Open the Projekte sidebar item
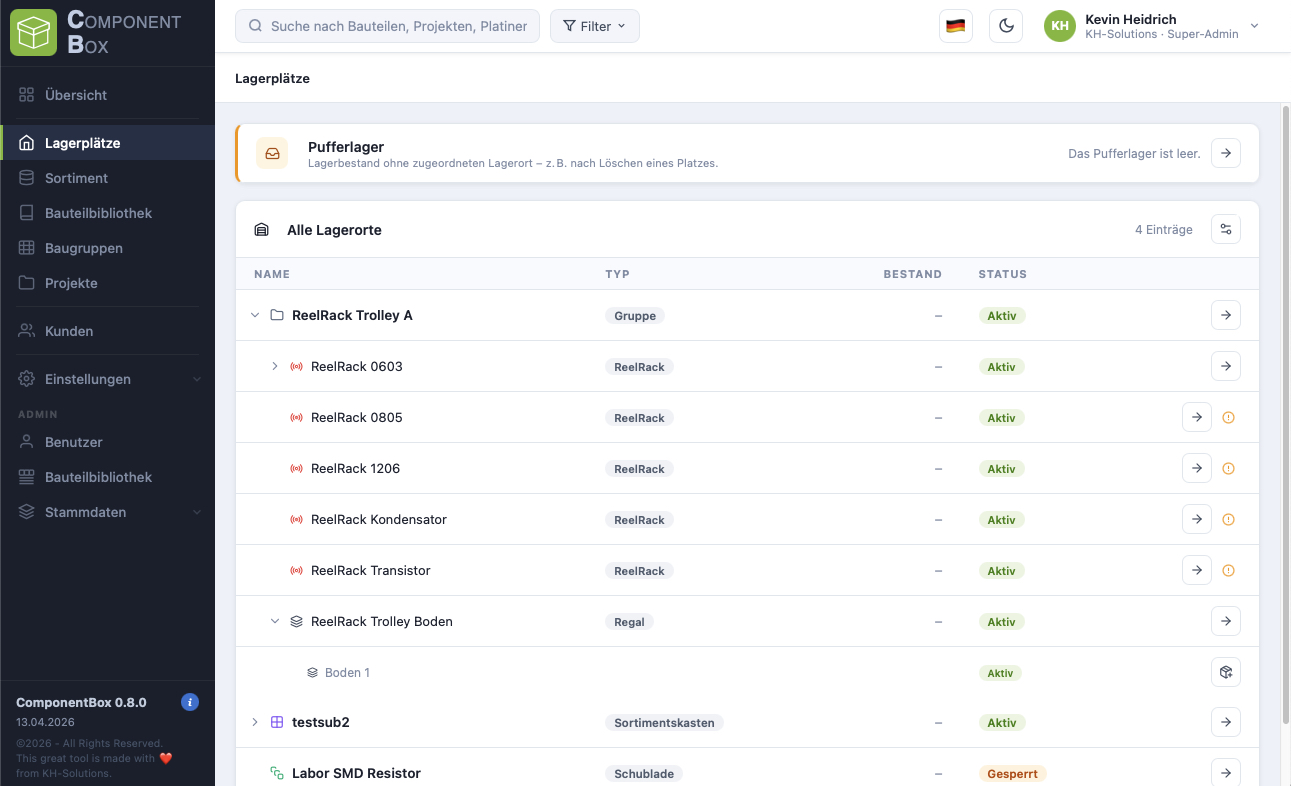1291x786 pixels. pyautogui.click(x=71, y=283)
